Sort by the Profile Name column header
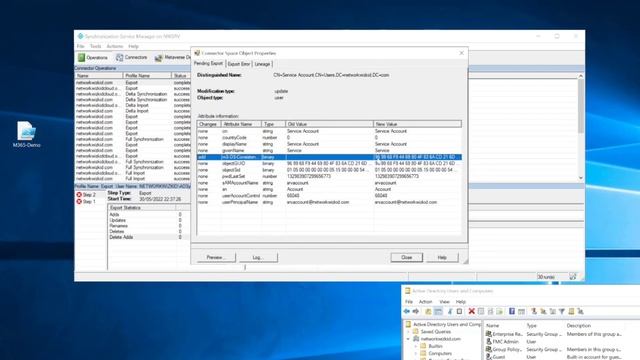The image size is (640, 360). pyautogui.click(x=147, y=76)
